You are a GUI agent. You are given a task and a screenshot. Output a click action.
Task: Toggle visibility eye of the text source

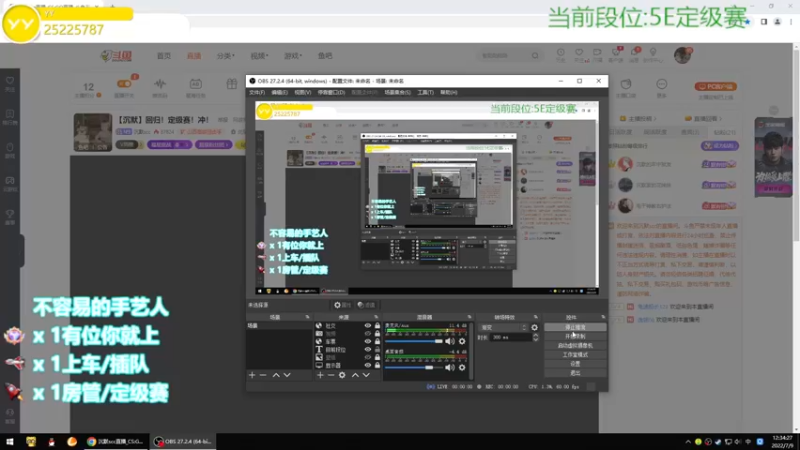pyautogui.click(x=367, y=349)
